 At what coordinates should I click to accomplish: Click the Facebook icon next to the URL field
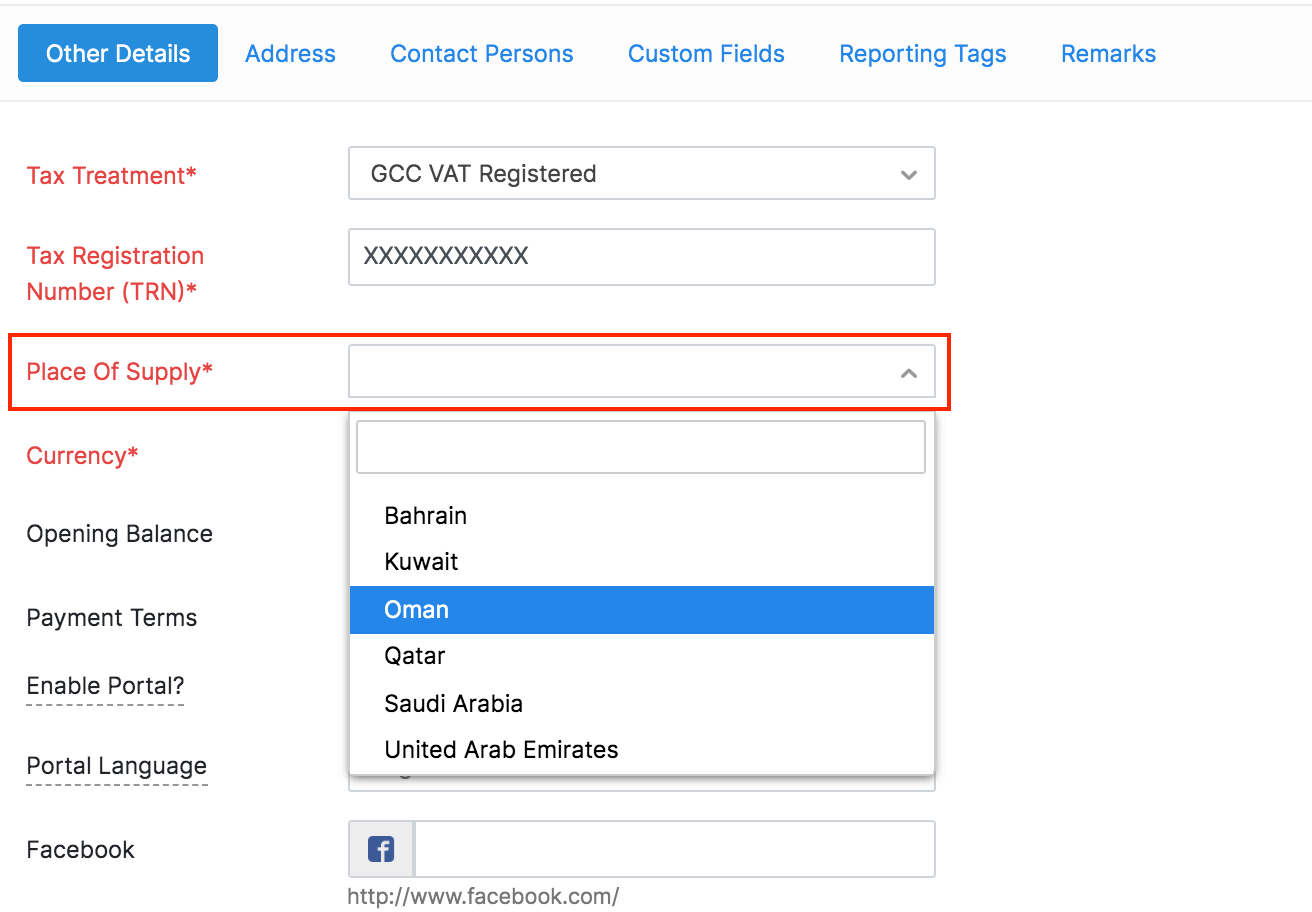(x=379, y=848)
